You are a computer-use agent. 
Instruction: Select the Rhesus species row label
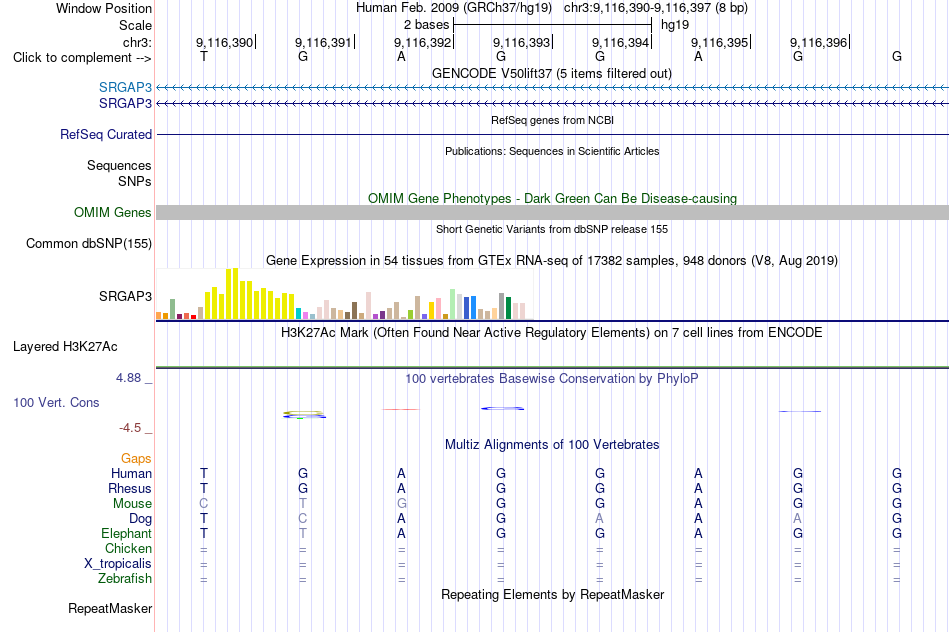130,488
